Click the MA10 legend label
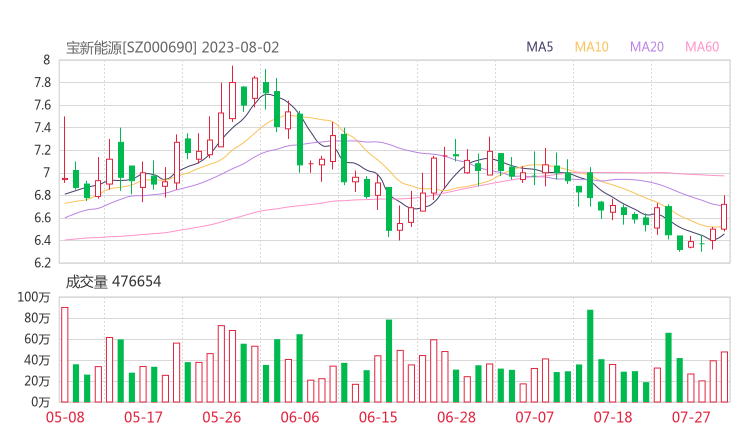 pyautogui.click(x=591, y=47)
